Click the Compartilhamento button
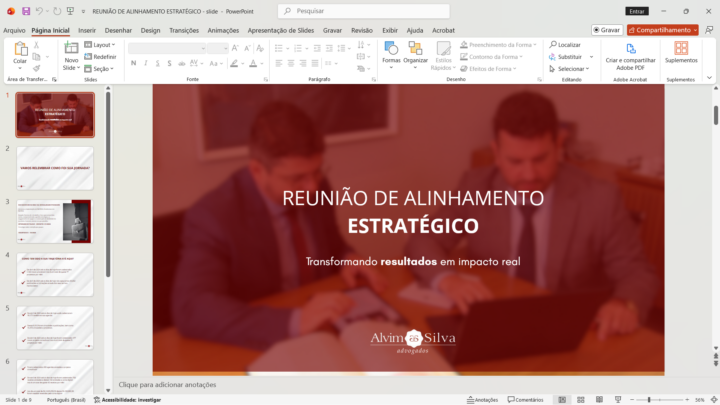720x405 pixels. (662, 30)
